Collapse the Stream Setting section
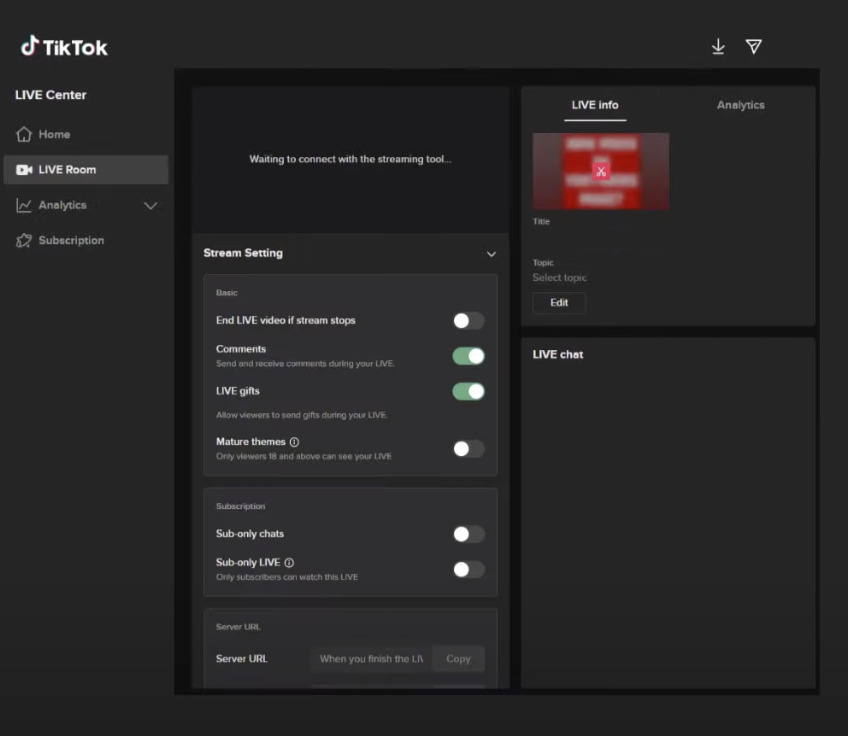This screenshot has width=848, height=736. pyautogui.click(x=491, y=254)
